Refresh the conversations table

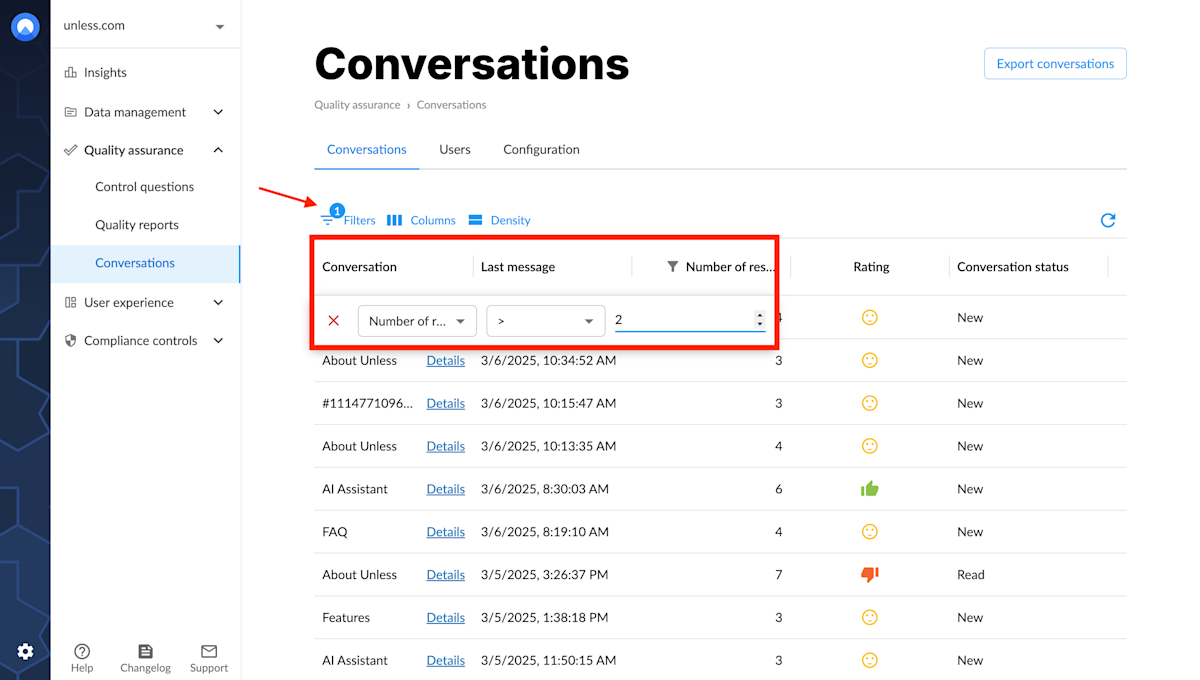[1107, 219]
